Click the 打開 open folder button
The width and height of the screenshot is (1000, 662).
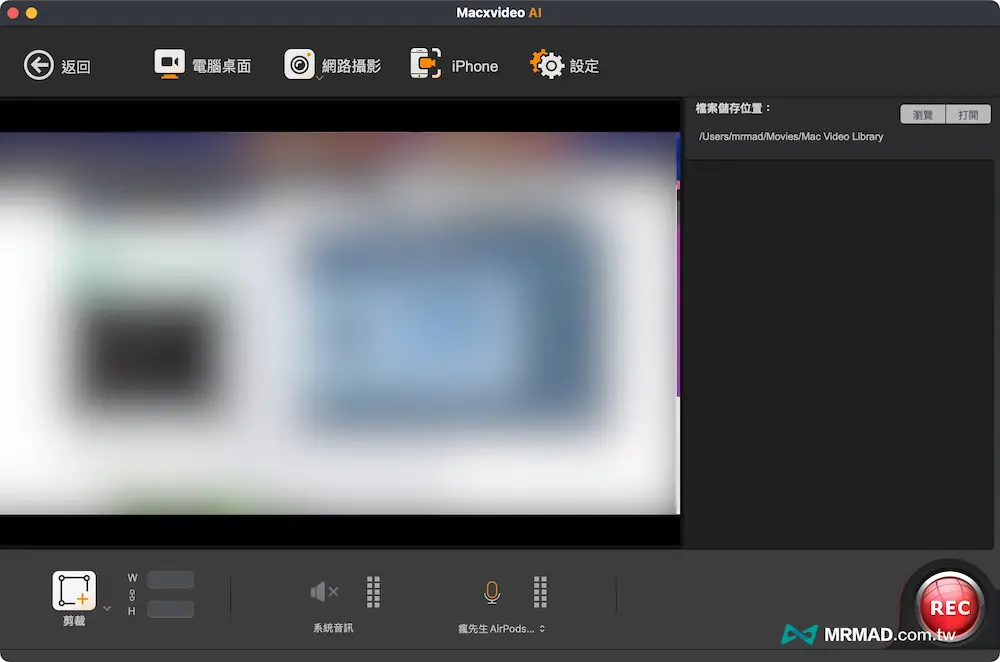(968, 115)
